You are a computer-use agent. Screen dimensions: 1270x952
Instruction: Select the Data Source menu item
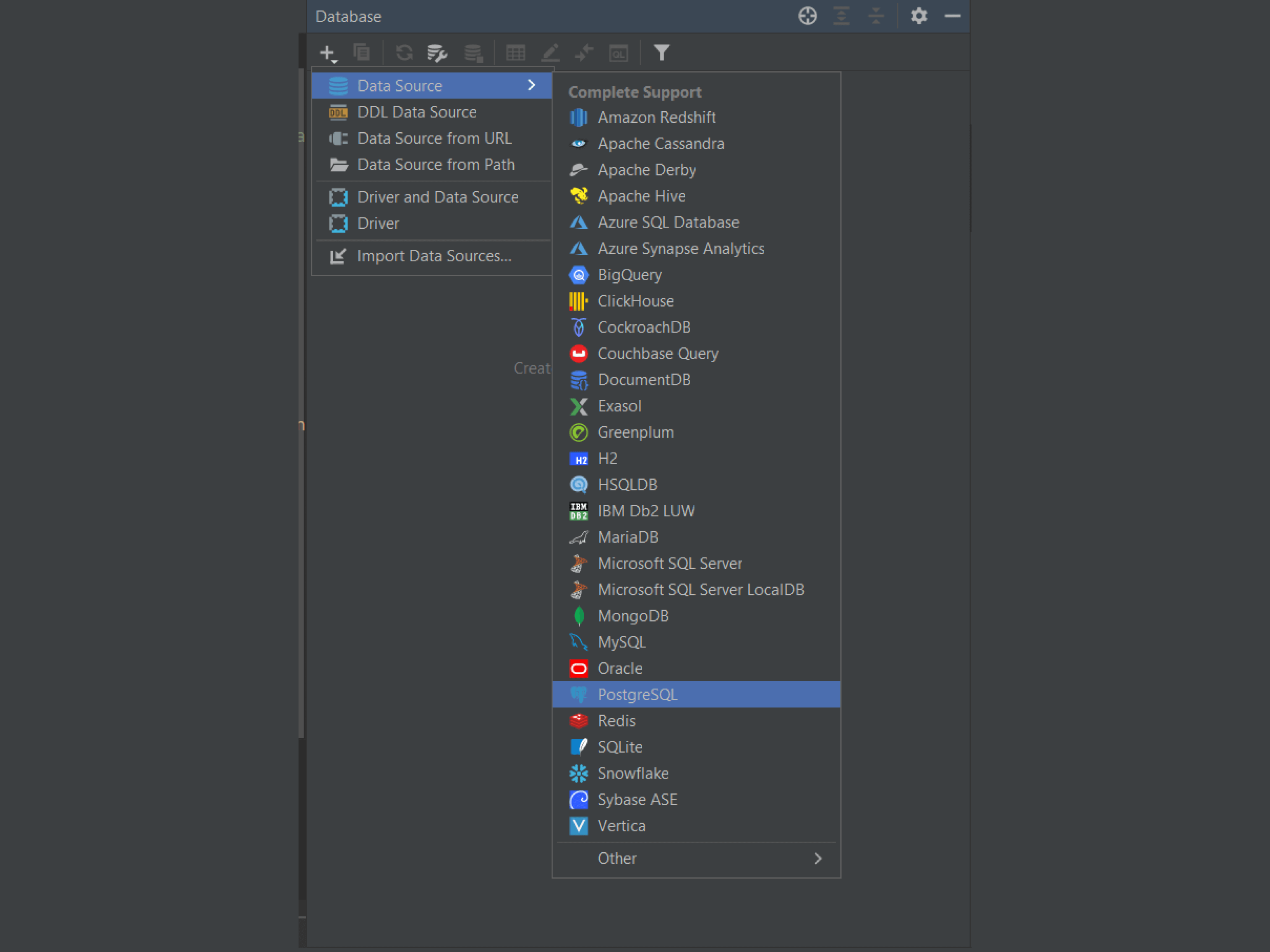432,85
